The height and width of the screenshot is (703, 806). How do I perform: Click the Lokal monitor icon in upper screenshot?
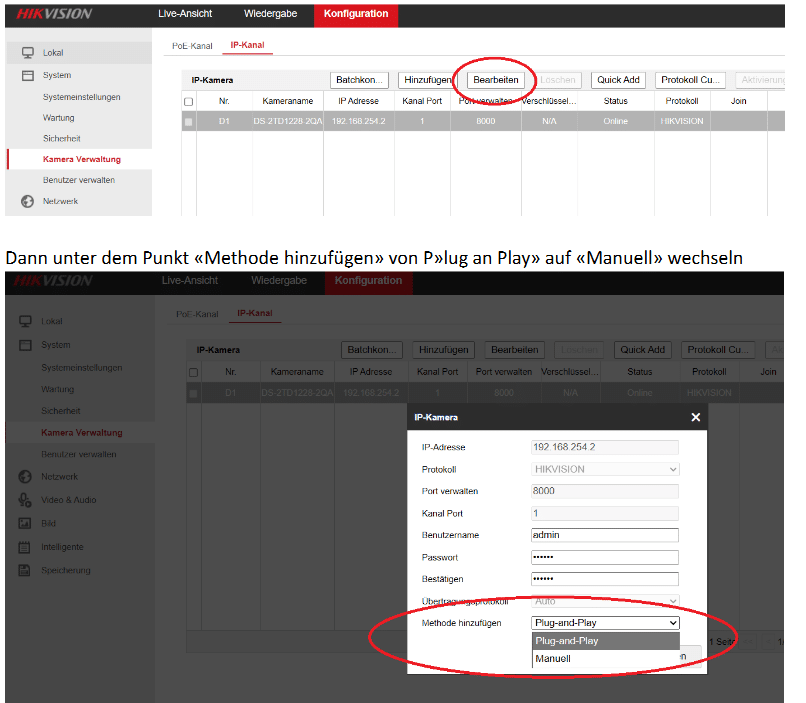[28, 52]
